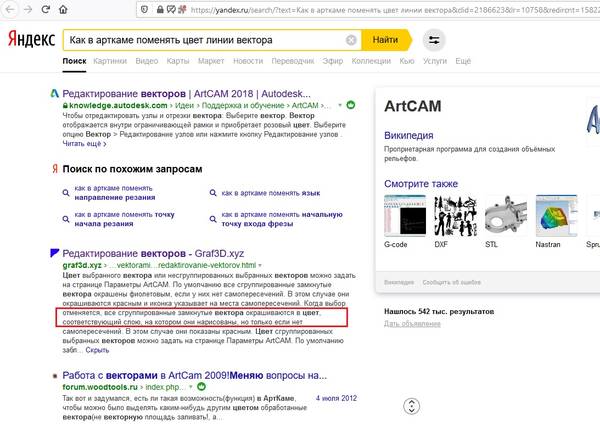The image size is (600, 426).
Task: Open the knowledge.autodesk.com green URL
Action: tap(118, 105)
